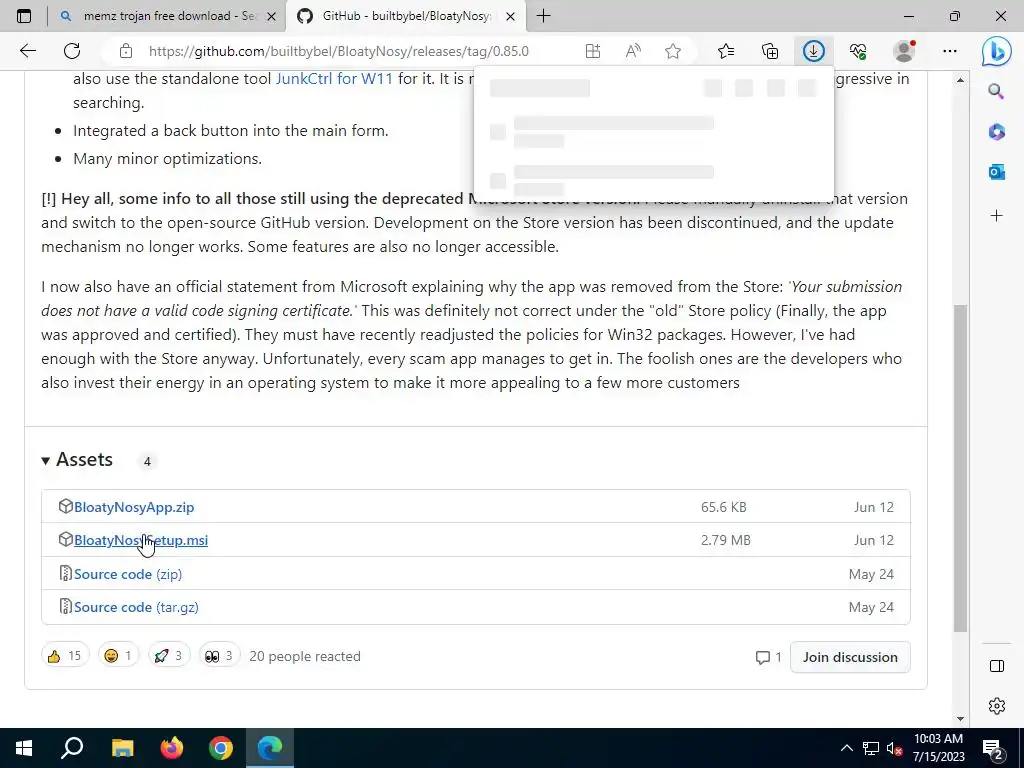This screenshot has width=1024, height=768.
Task: Go back to the previous page
Action: pyautogui.click(x=27, y=51)
